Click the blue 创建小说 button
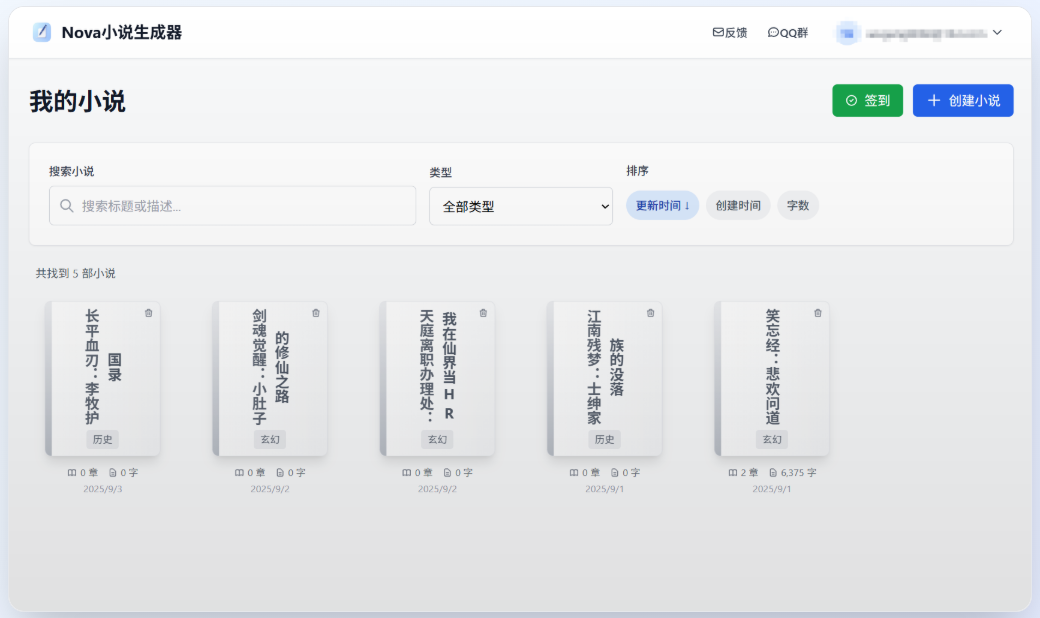This screenshot has width=1040, height=618. (963, 100)
